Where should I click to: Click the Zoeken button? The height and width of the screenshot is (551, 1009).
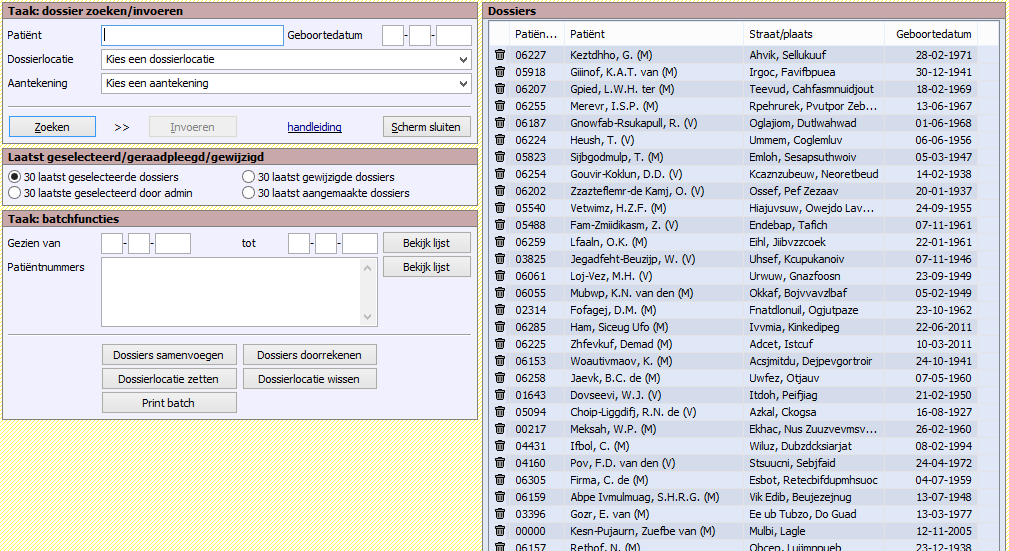tap(52, 127)
